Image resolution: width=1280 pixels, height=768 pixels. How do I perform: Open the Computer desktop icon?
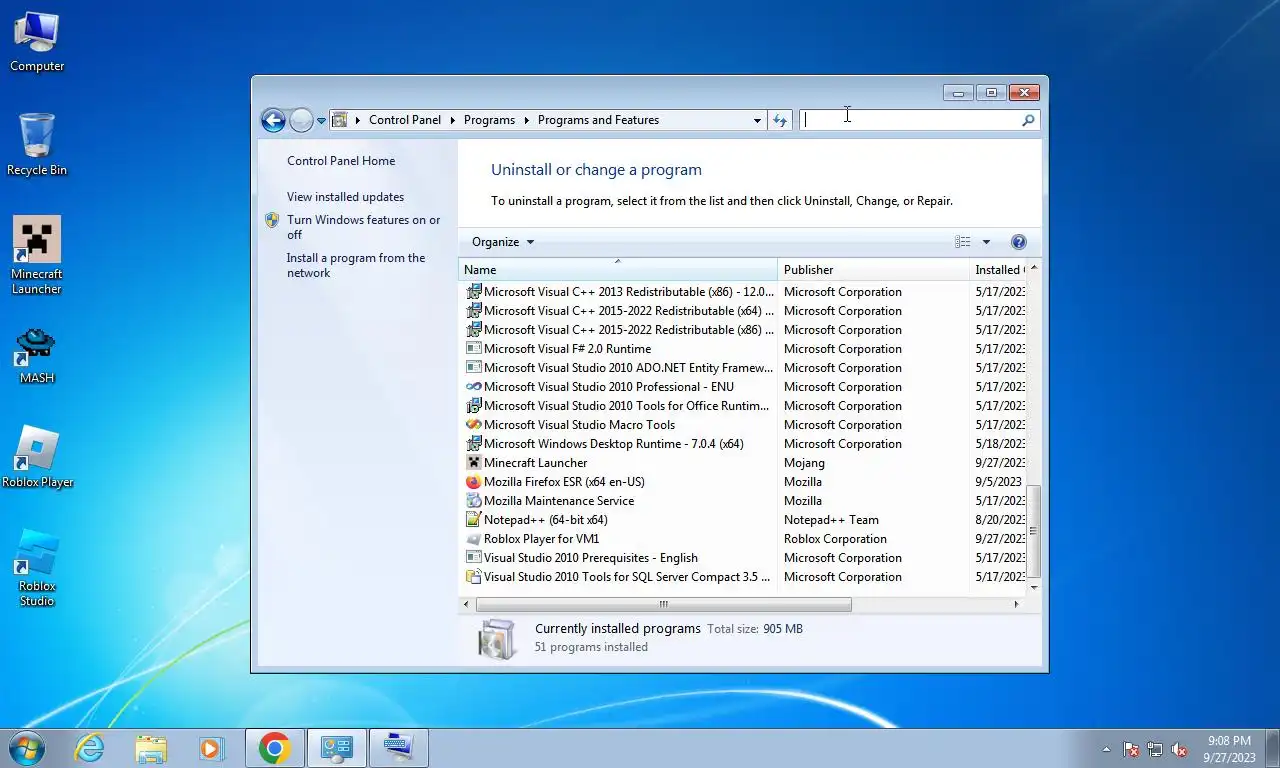(x=37, y=42)
